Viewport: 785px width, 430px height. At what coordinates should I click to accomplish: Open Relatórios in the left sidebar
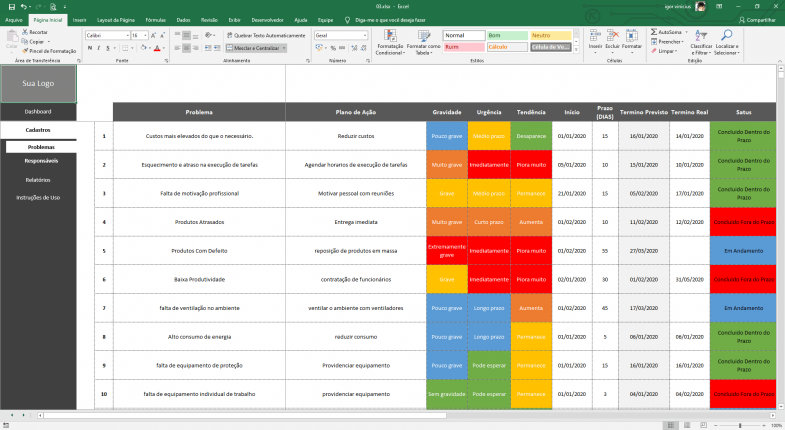pos(38,180)
